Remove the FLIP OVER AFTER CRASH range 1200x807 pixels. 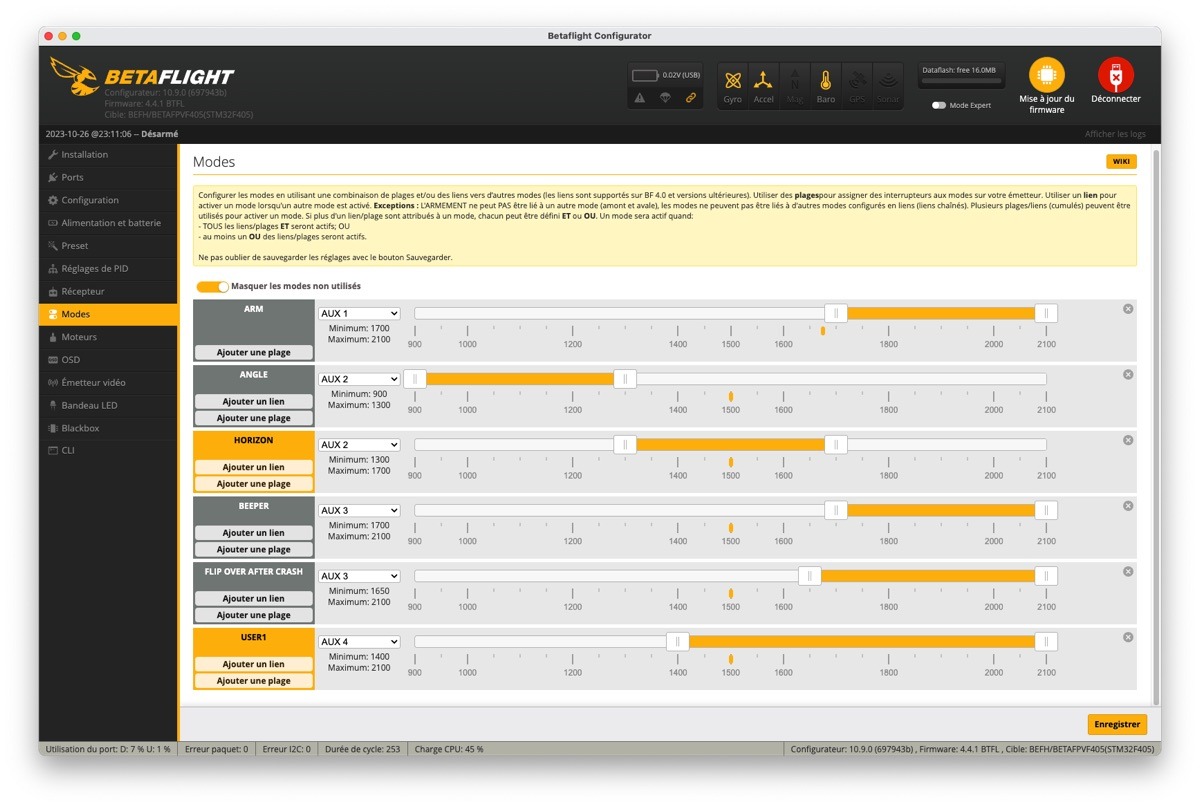click(x=1128, y=572)
